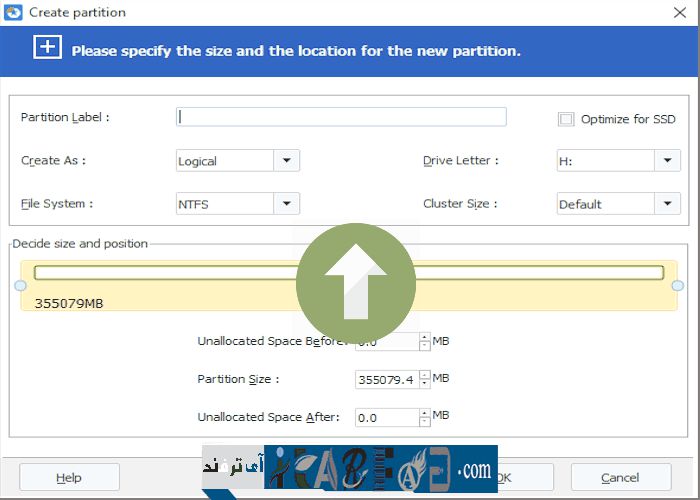This screenshot has width=700, height=500.
Task: Expand the Cluster Size dropdown
Action: pos(668,204)
